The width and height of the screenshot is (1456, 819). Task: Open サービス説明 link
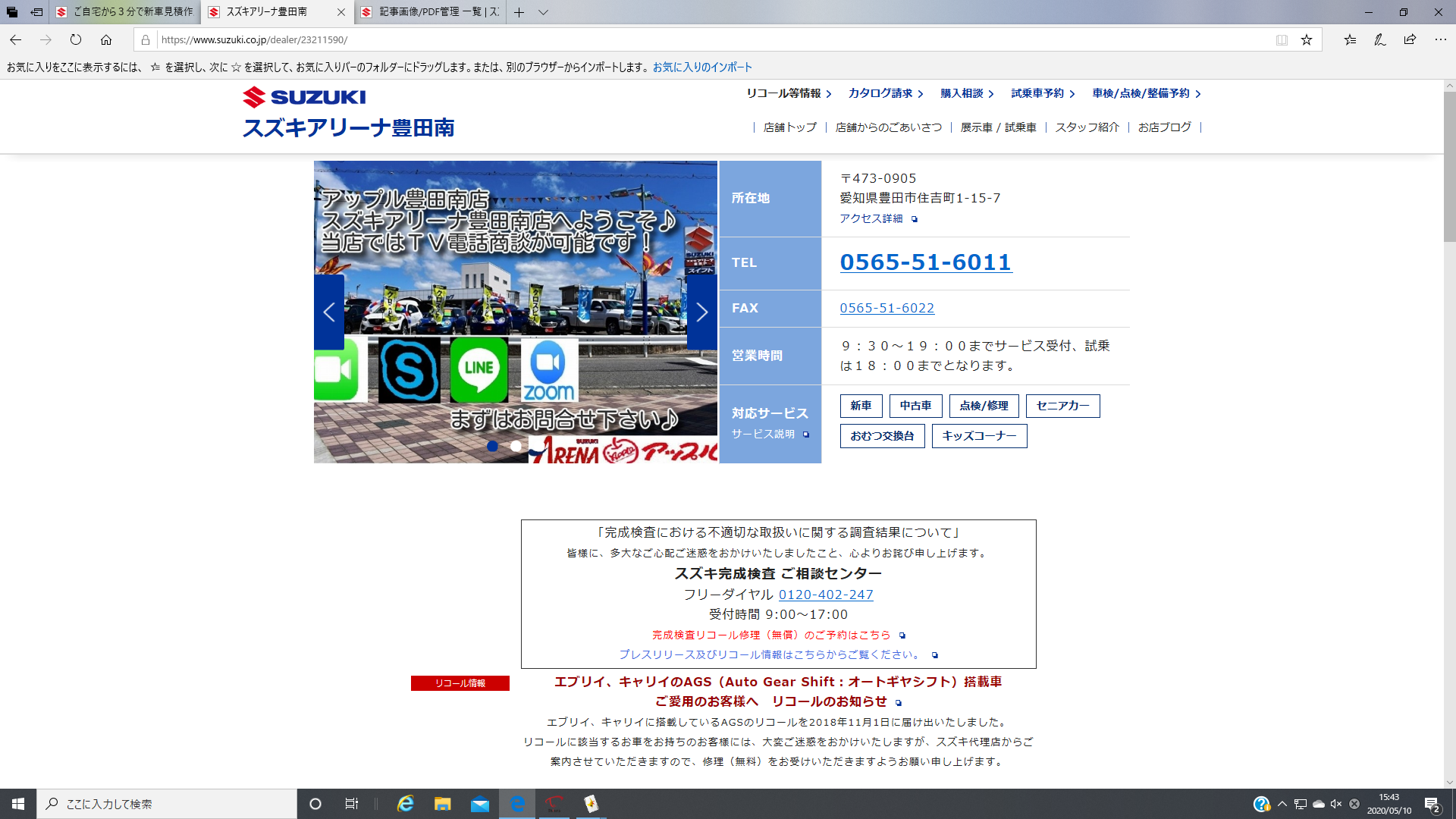click(770, 435)
